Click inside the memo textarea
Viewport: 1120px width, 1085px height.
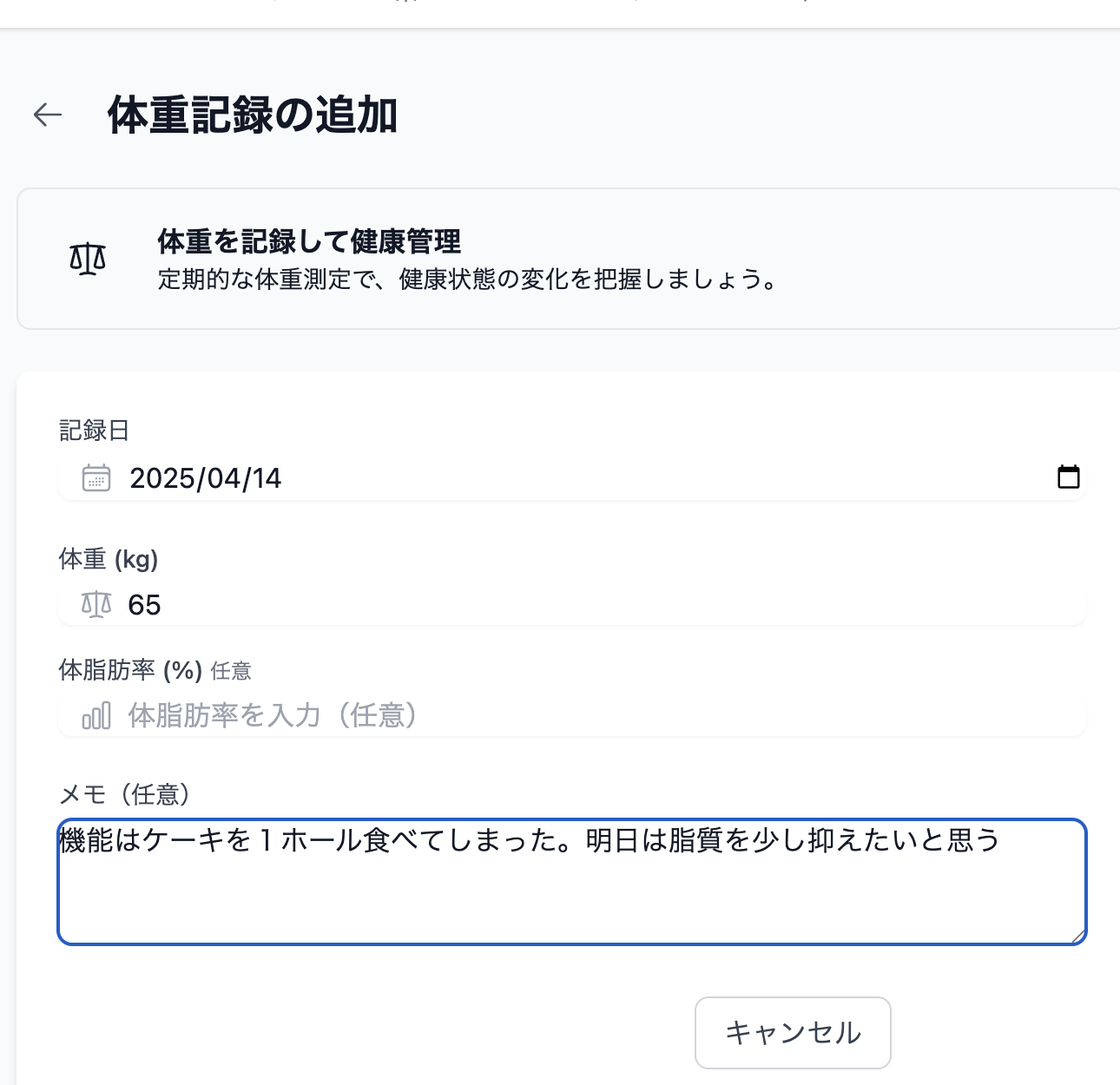point(572,882)
